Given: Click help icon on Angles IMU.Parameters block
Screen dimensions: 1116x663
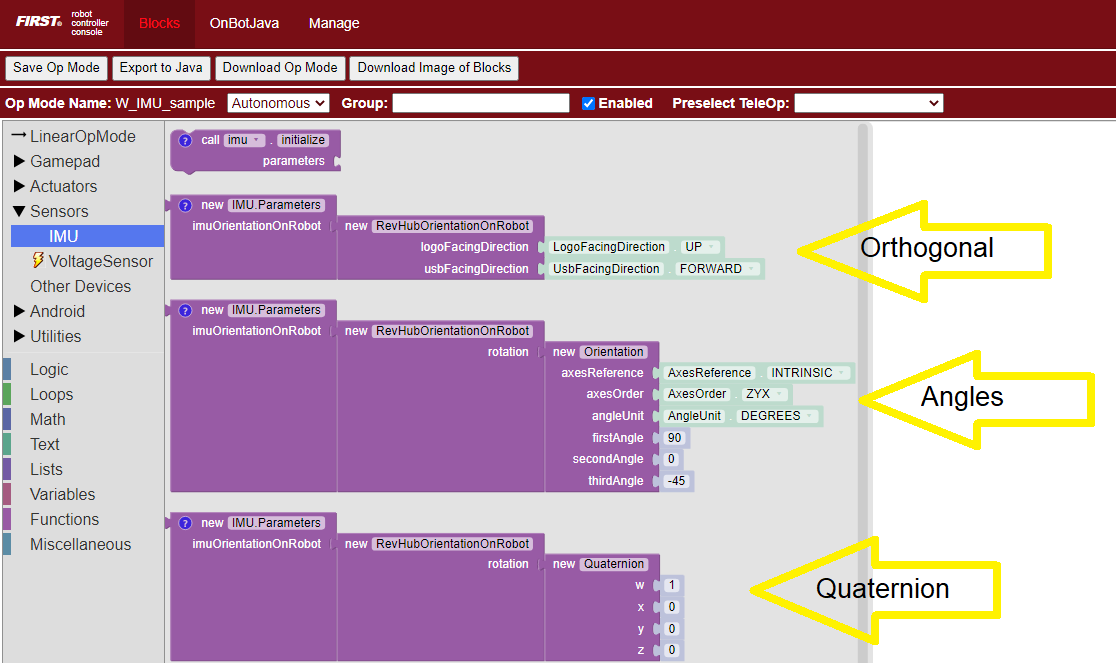Looking at the screenshot, I should pos(185,310).
